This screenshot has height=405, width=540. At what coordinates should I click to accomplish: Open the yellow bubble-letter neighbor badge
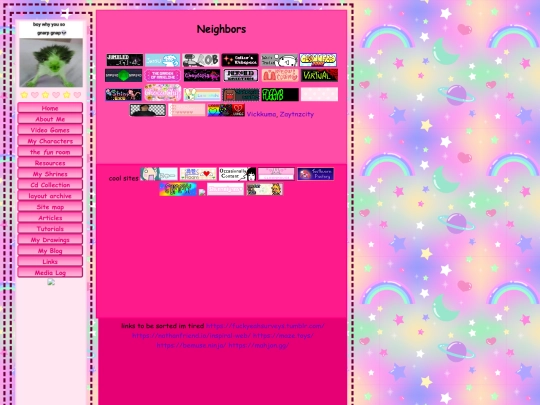point(318,60)
